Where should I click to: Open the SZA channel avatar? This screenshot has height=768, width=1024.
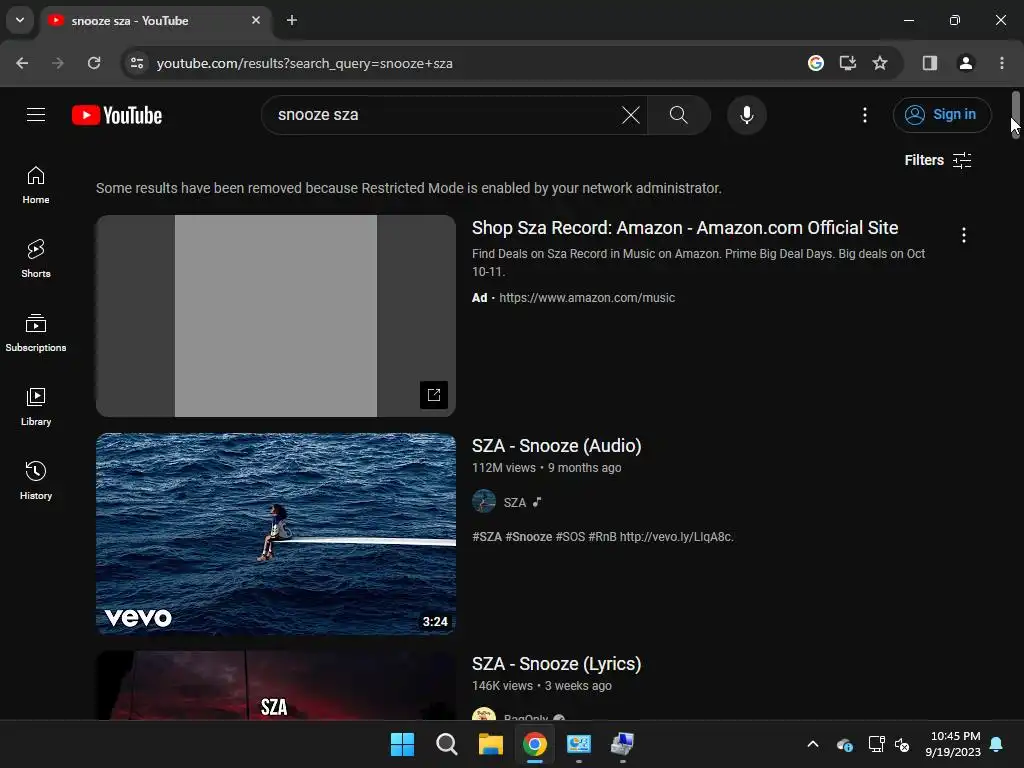coord(484,502)
